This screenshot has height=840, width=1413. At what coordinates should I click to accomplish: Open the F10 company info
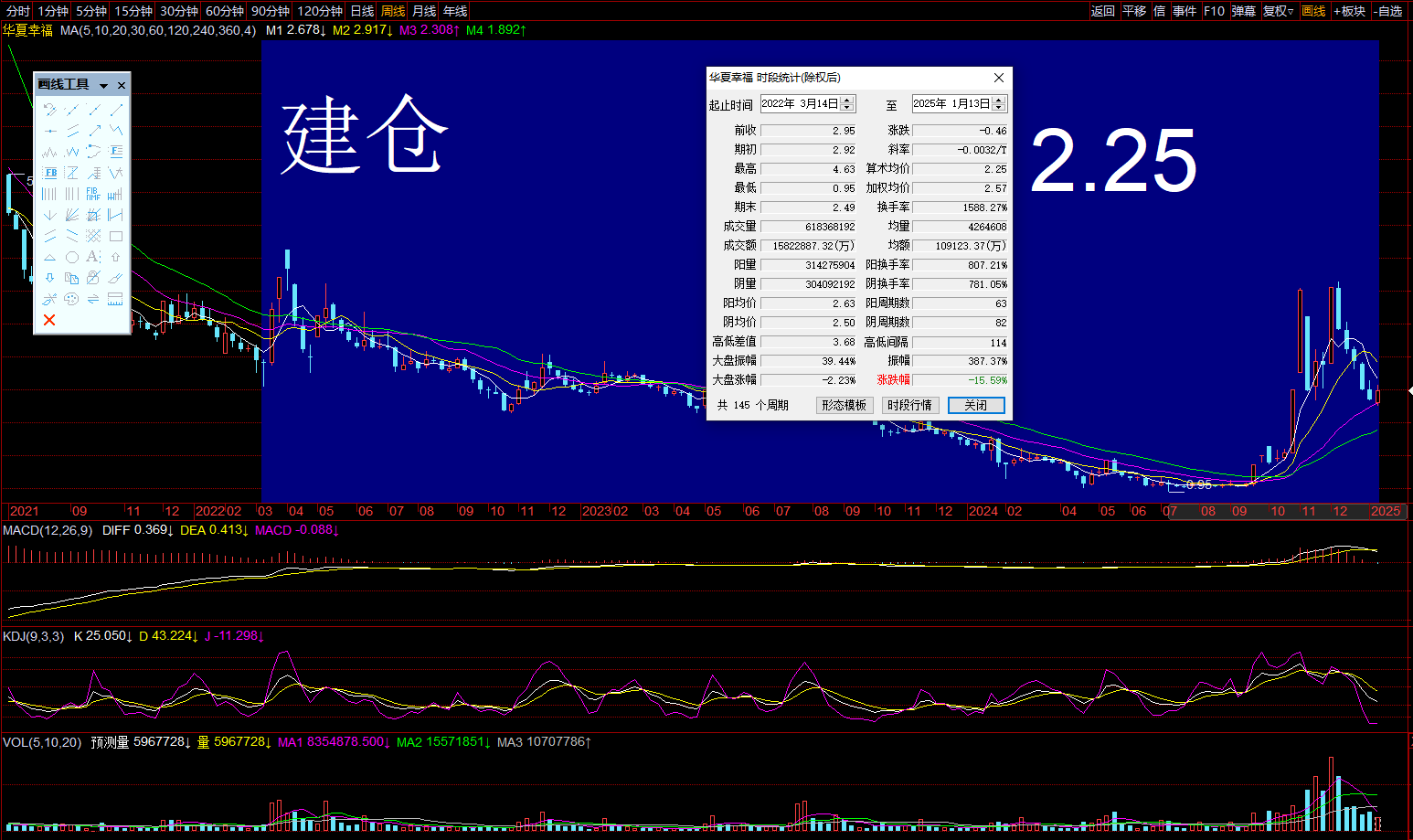(x=1214, y=11)
